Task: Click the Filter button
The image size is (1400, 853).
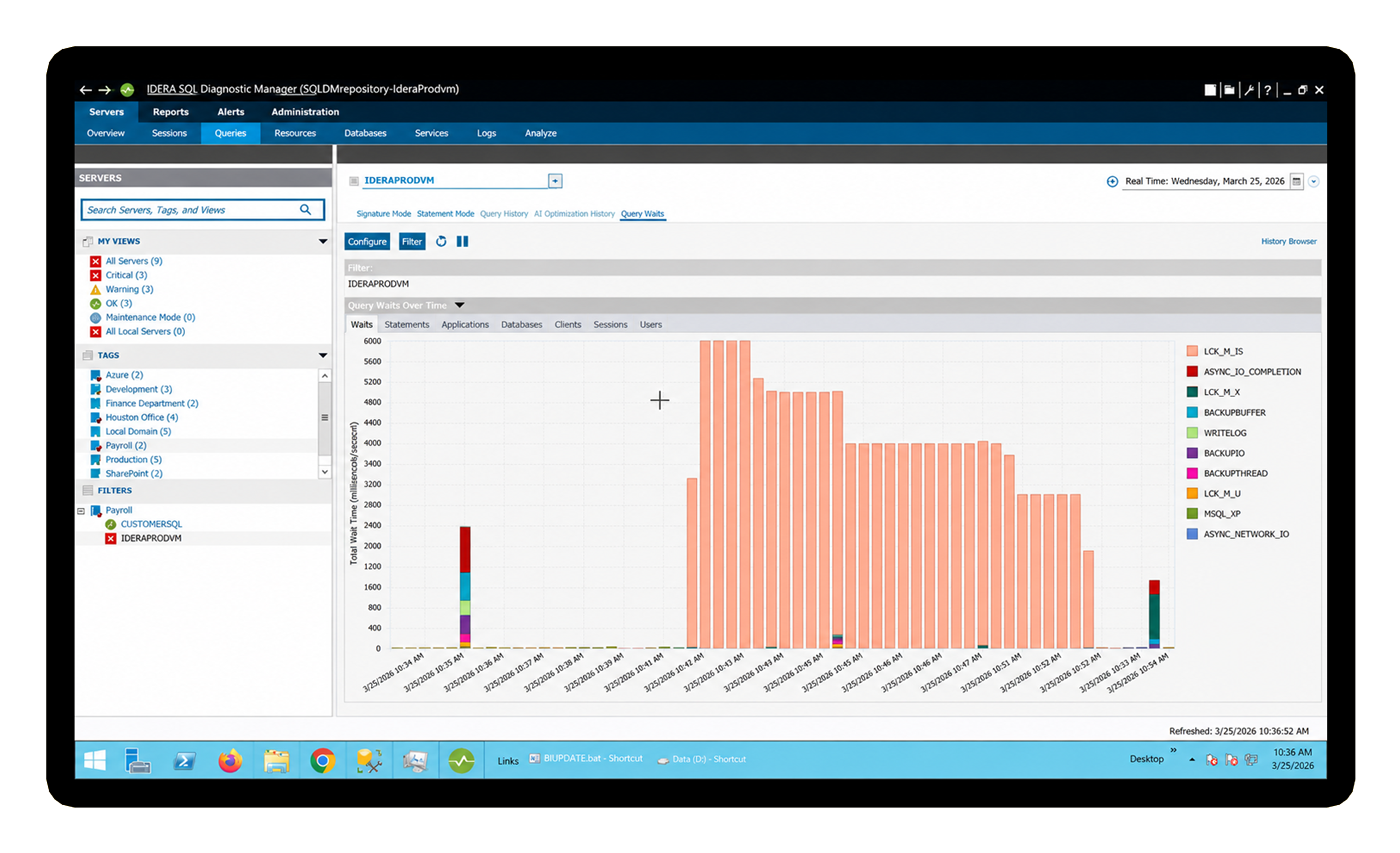Action: pos(412,241)
